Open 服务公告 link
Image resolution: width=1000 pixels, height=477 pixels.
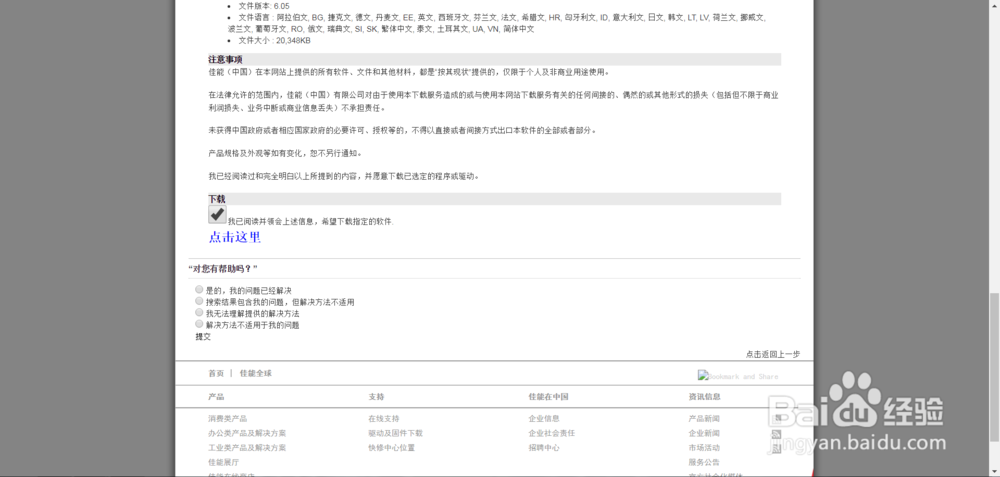[704, 462]
